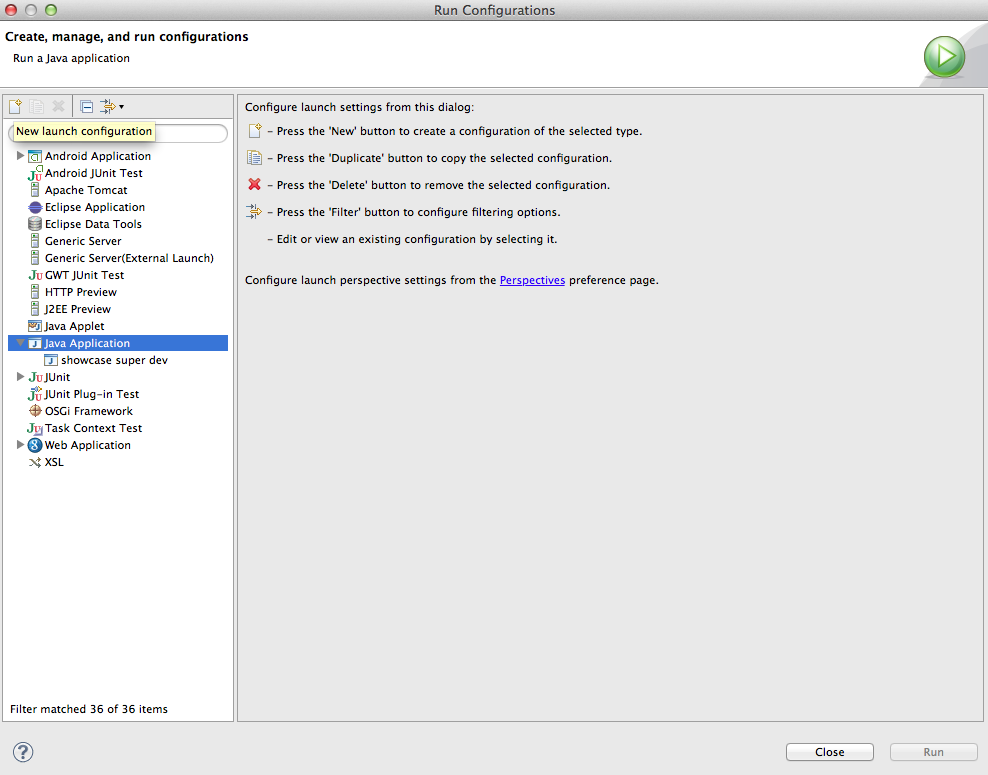Click the Android Application icon in the tree
The image size is (988, 775).
[x=35, y=156]
